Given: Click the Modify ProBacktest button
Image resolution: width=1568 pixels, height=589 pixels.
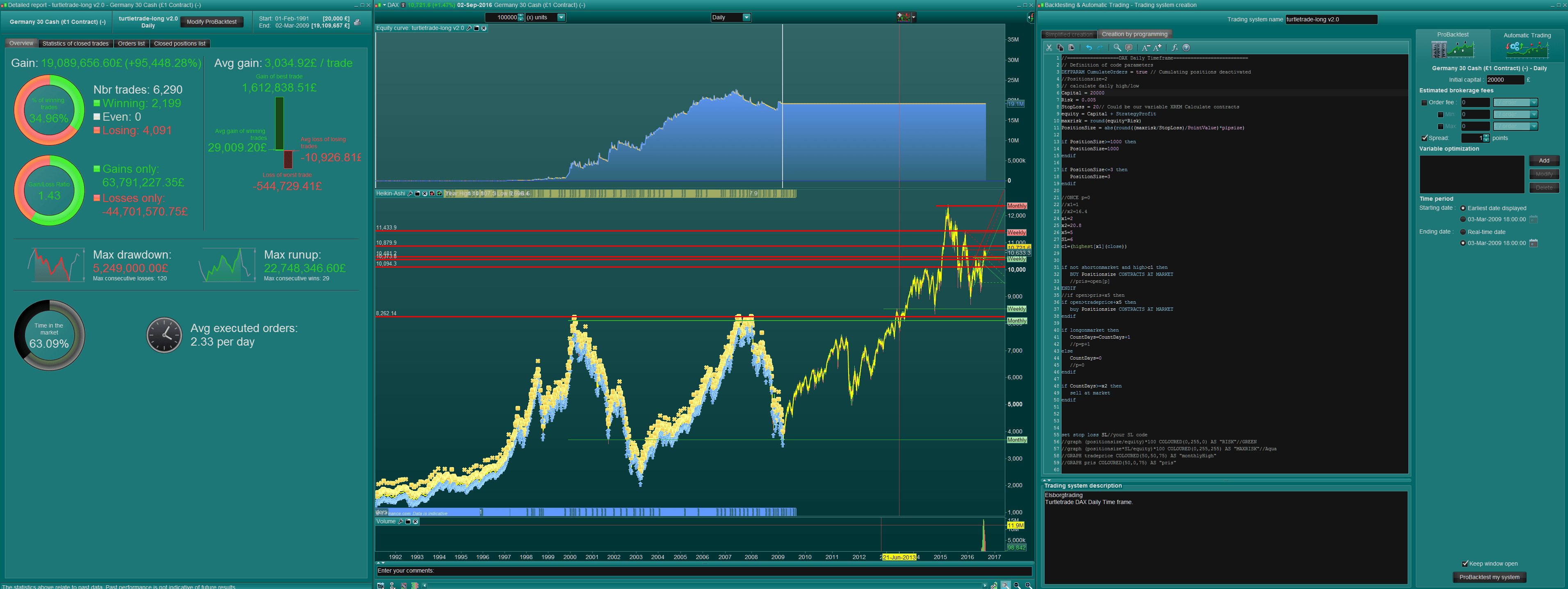Looking at the screenshot, I should 211,22.
